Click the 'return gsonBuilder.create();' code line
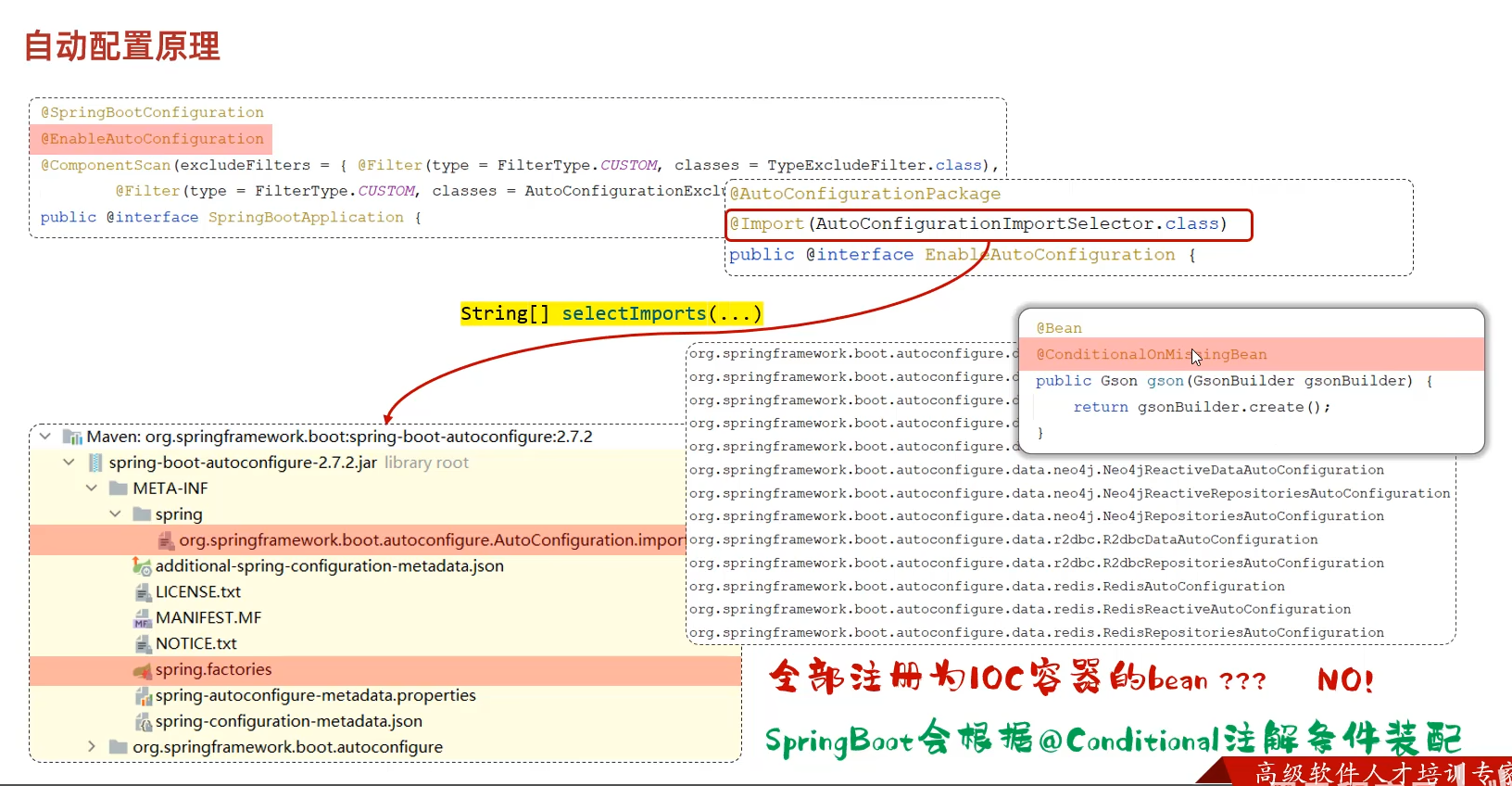The height and width of the screenshot is (786, 1512). pyautogui.click(x=1202, y=407)
